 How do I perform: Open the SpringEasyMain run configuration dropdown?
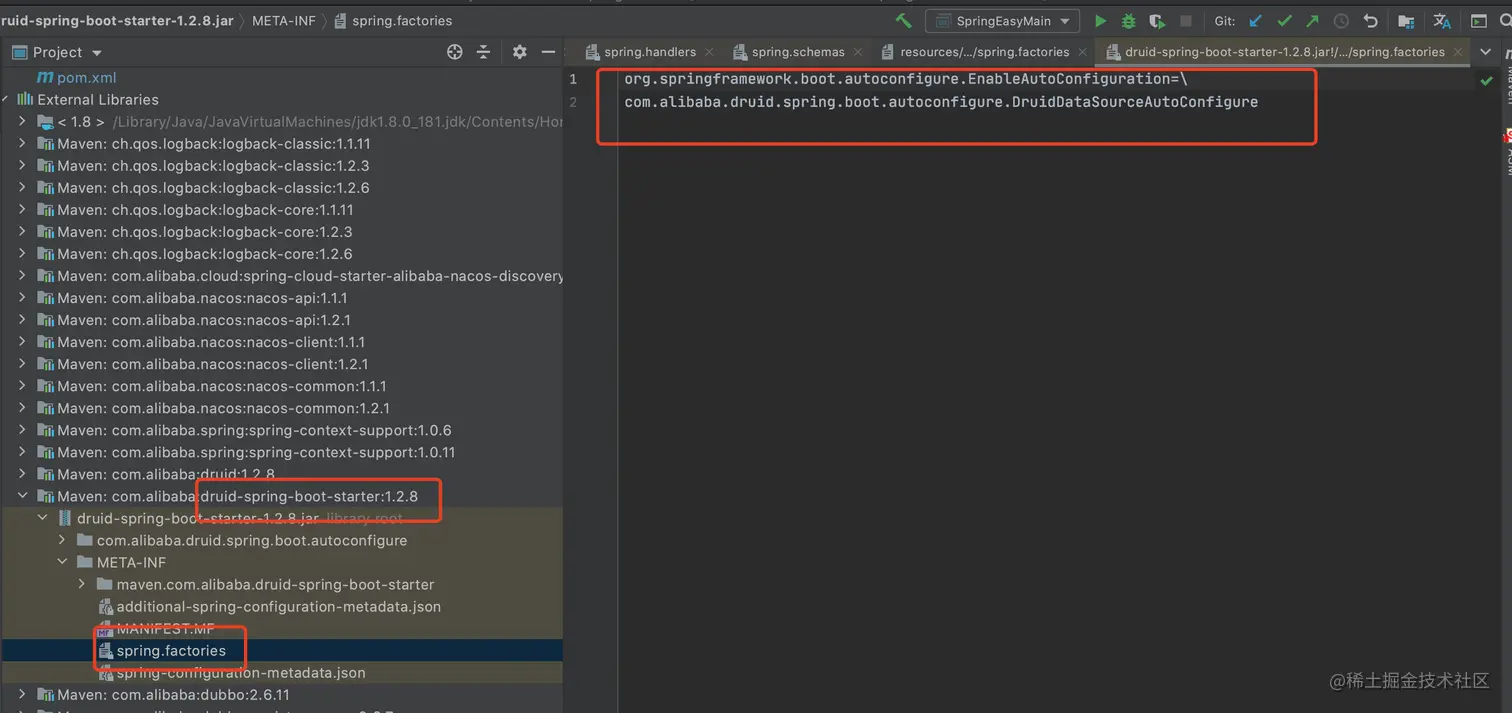point(1002,21)
